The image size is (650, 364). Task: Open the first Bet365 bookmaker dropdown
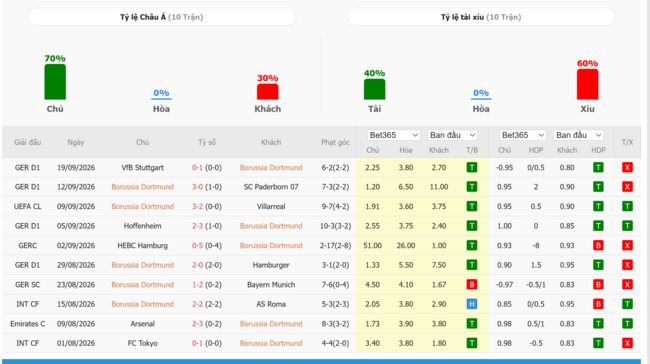pyautogui.click(x=393, y=135)
